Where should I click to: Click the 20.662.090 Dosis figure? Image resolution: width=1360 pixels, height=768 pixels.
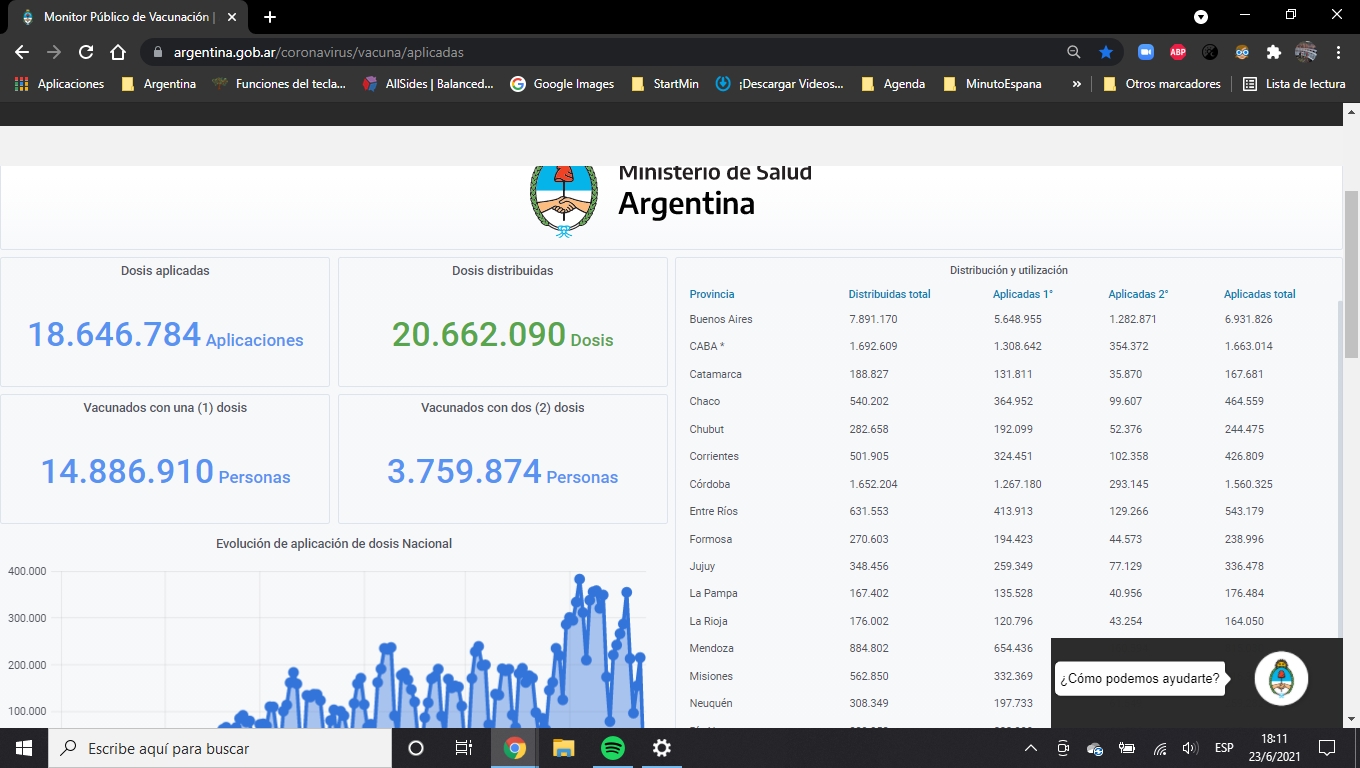point(503,335)
